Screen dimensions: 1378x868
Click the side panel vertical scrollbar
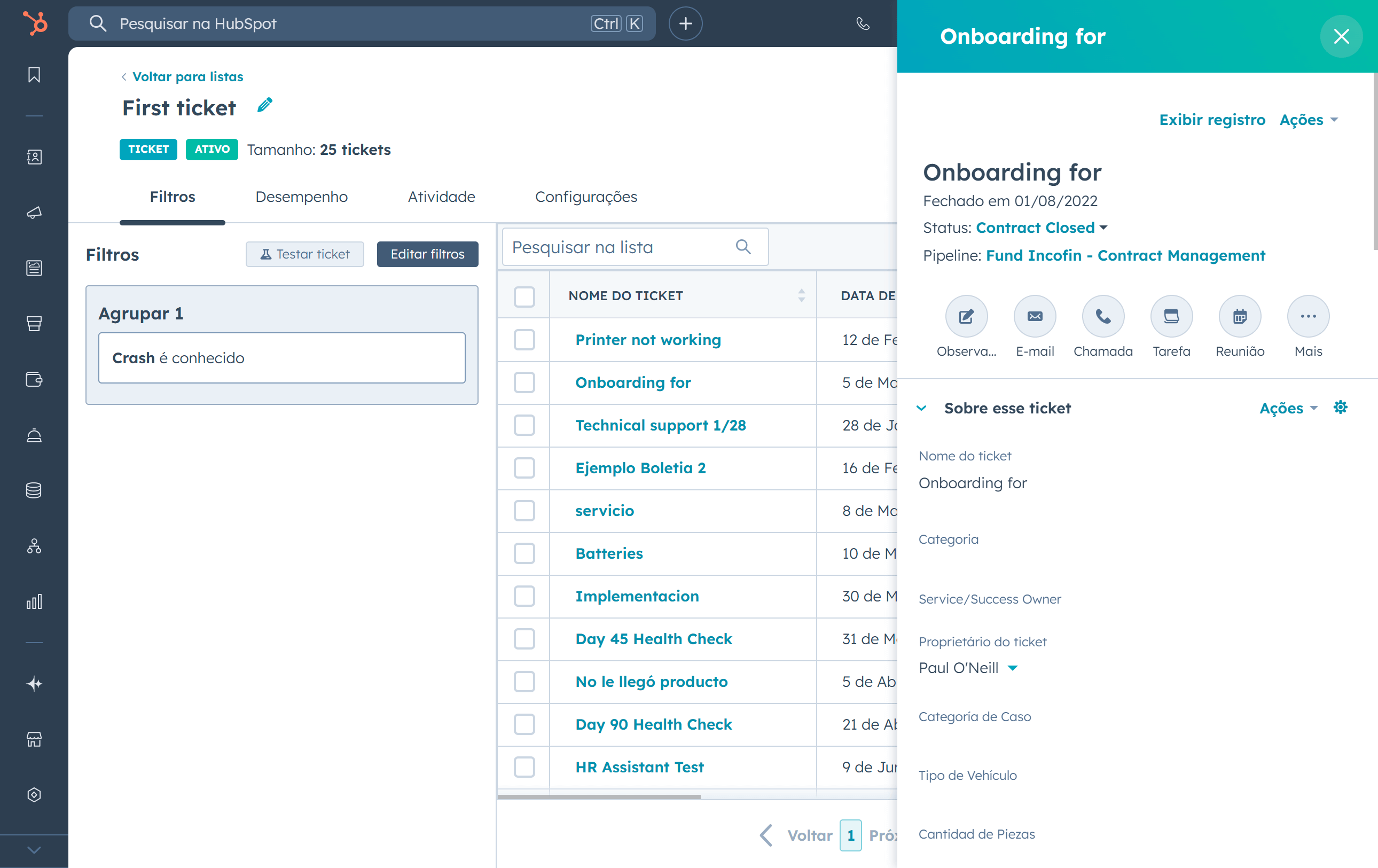tap(1375, 161)
